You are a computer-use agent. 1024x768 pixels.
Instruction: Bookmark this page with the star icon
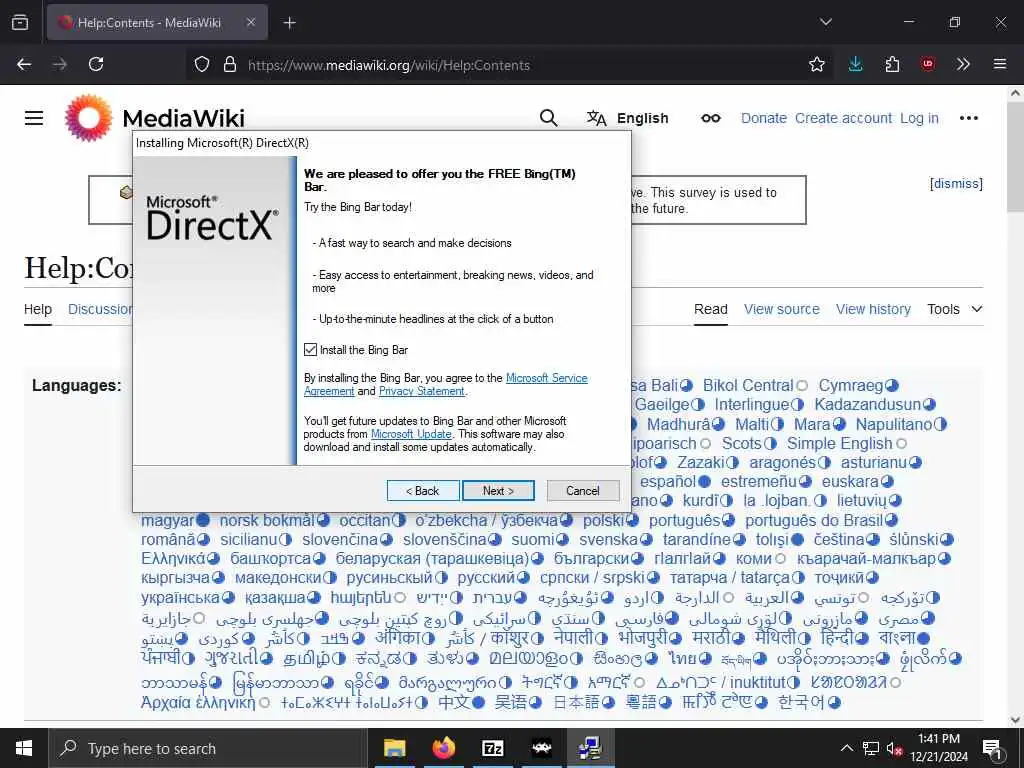pyautogui.click(x=816, y=64)
